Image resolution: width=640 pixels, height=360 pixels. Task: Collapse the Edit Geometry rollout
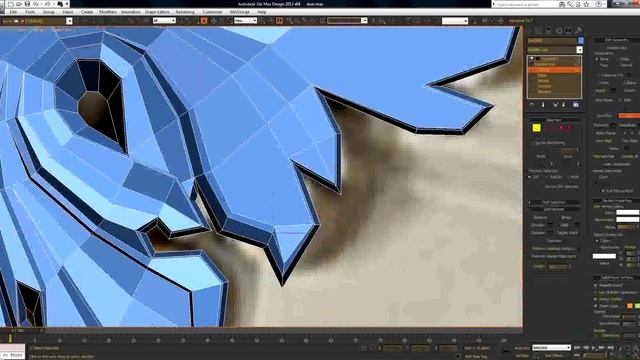pos(617,40)
